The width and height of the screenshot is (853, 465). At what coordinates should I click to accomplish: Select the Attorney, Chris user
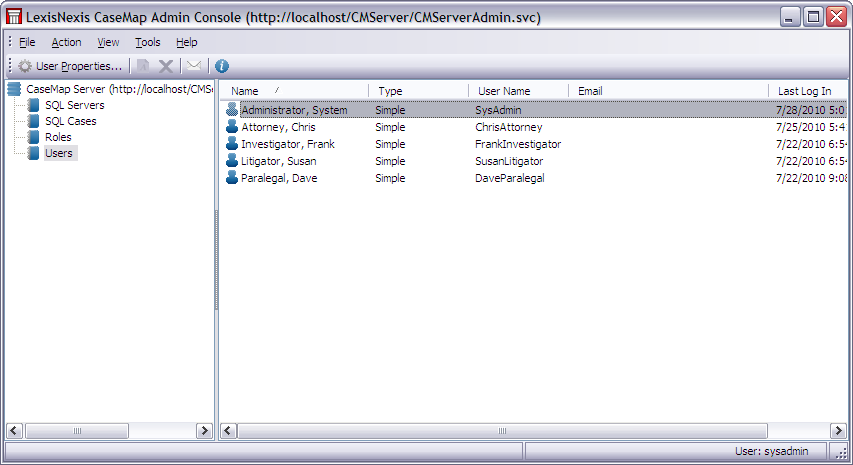click(x=278, y=127)
